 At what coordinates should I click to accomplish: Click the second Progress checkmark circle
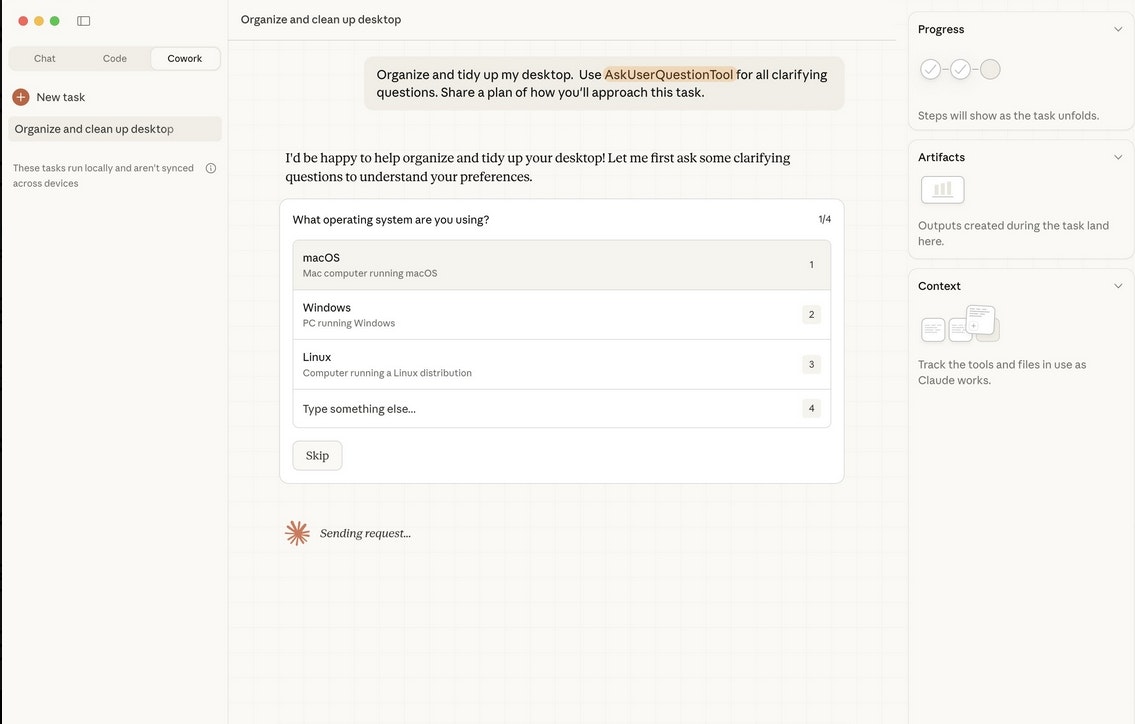click(x=960, y=68)
